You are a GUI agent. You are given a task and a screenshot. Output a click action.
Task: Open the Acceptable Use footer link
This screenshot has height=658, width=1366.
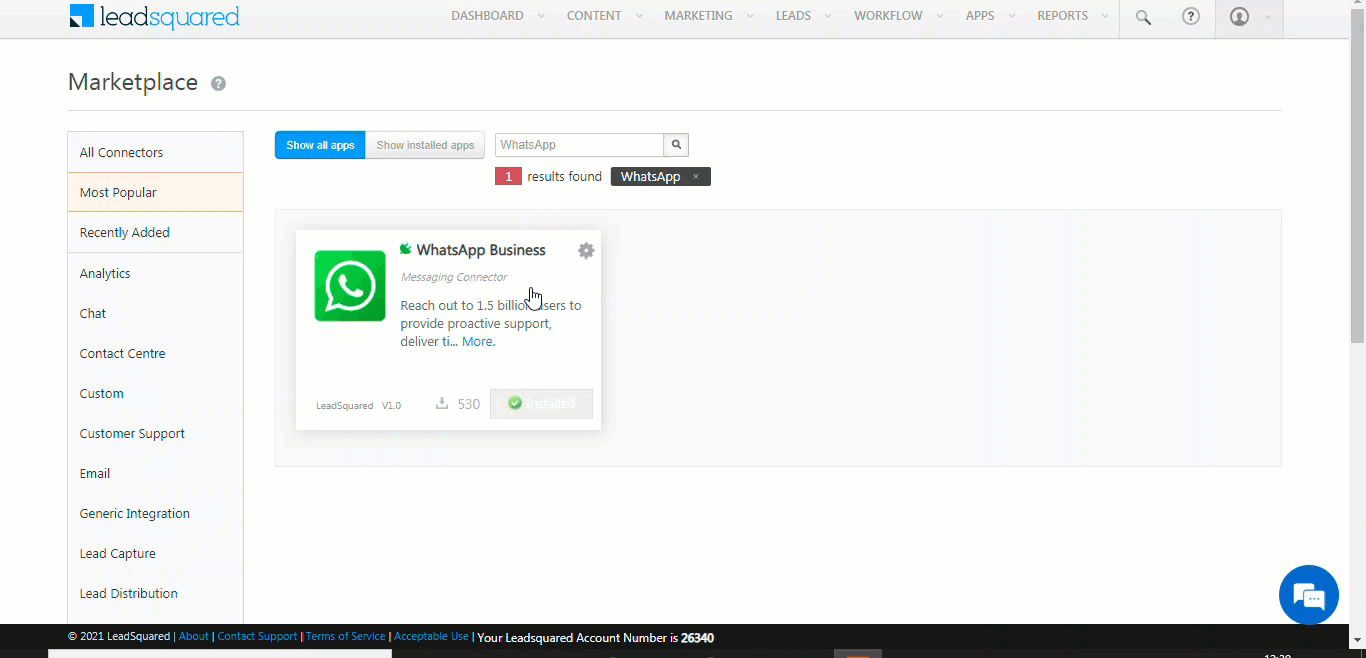[x=431, y=637]
